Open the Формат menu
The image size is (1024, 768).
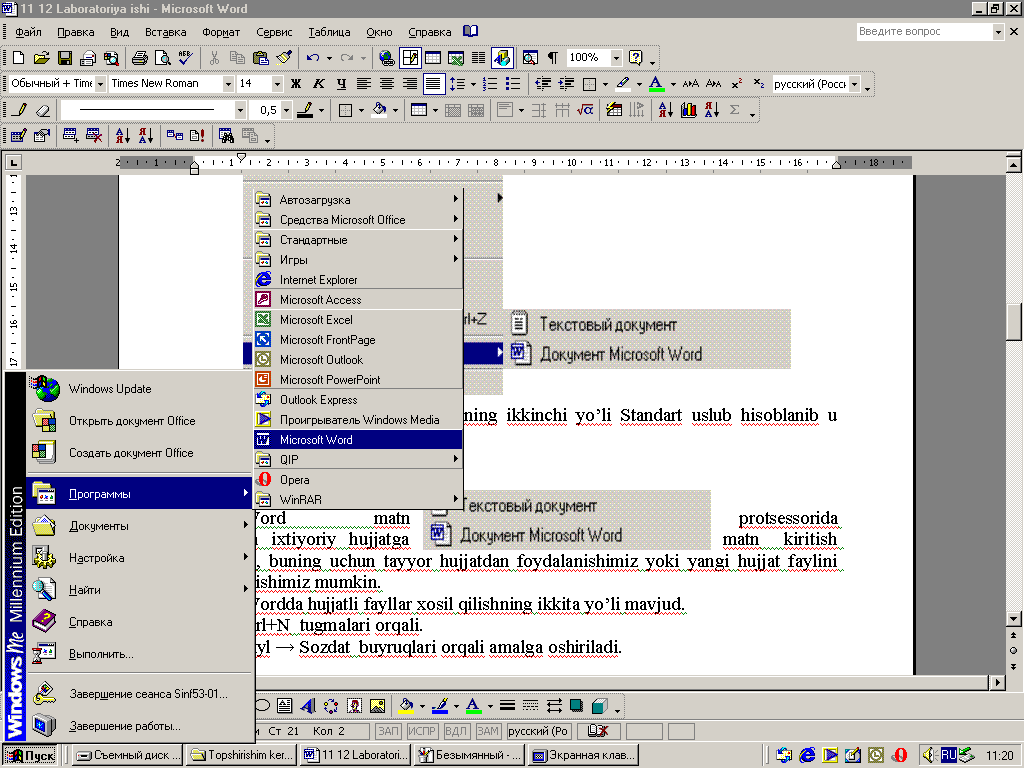[x=220, y=32]
